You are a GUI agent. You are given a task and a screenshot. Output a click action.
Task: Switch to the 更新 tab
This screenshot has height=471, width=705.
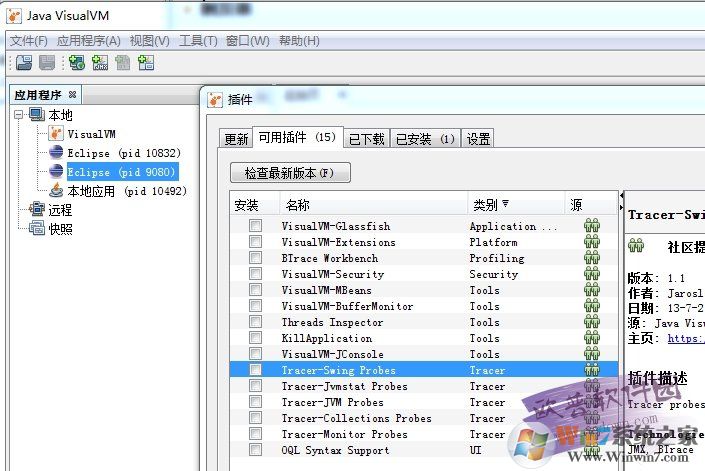[236, 138]
